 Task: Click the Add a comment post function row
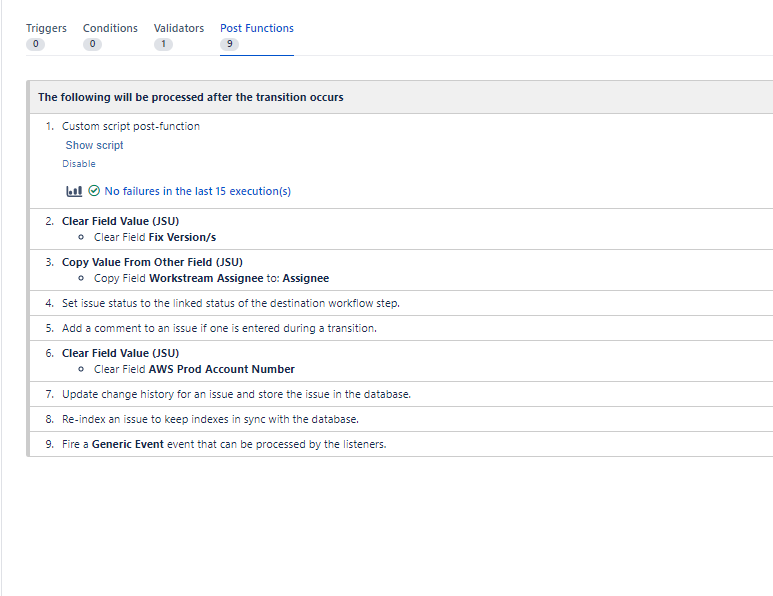(x=219, y=328)
